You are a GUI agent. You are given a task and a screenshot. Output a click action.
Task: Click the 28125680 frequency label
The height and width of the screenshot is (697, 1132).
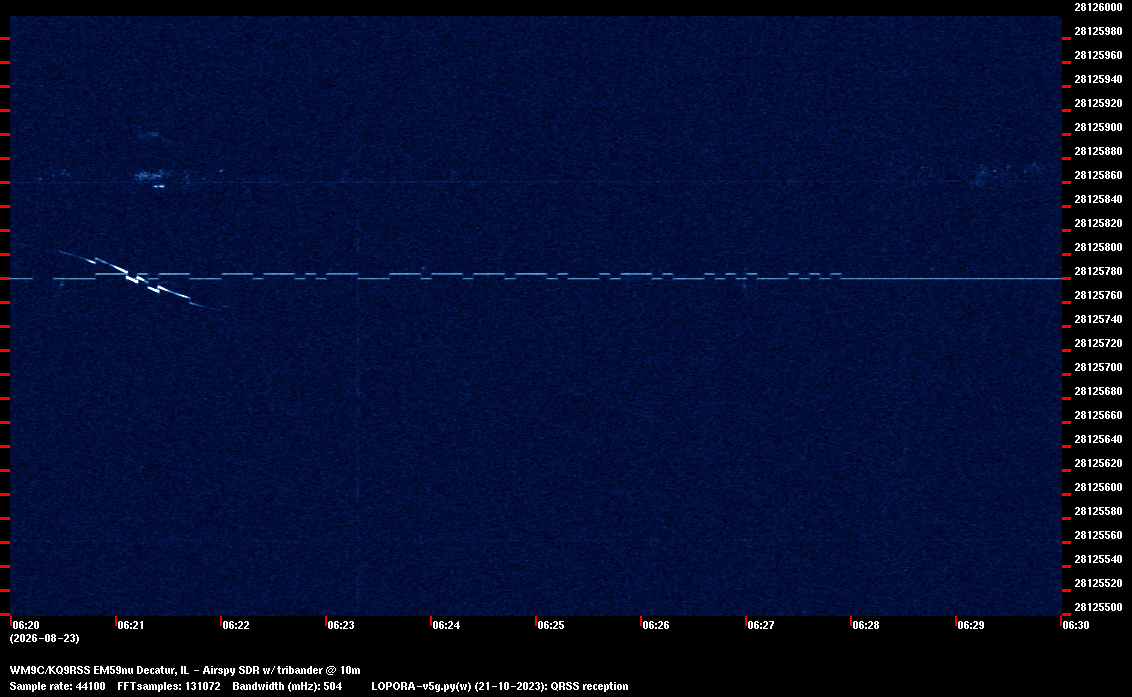click(1098, 391)
